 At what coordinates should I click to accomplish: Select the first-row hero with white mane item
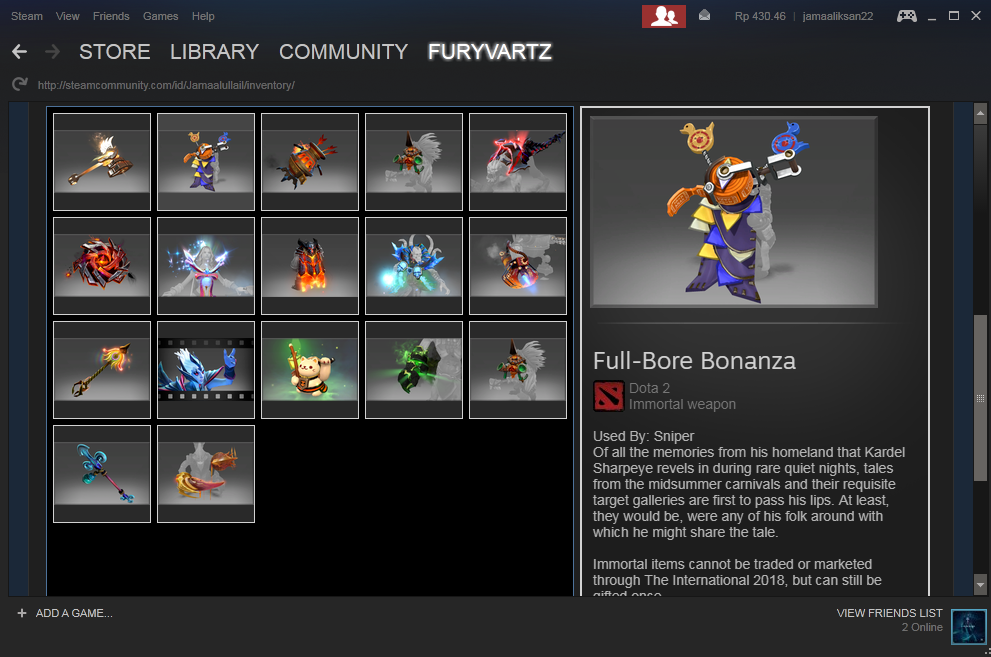pyautogui.click(x=414, y=162)
